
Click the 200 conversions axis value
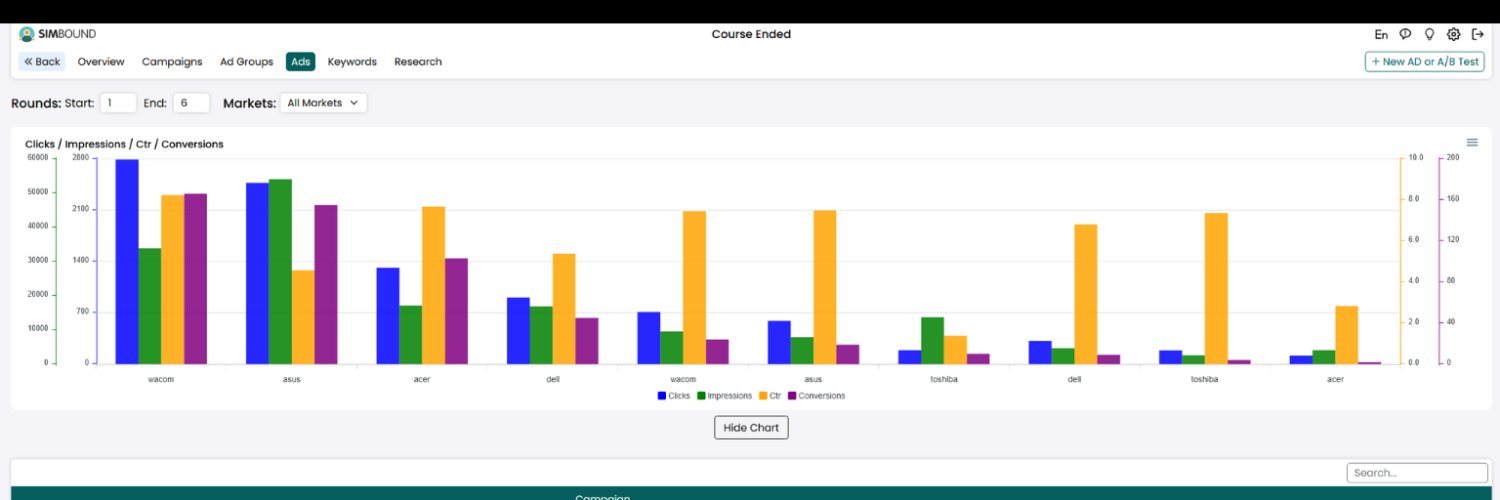point(1453,158)
